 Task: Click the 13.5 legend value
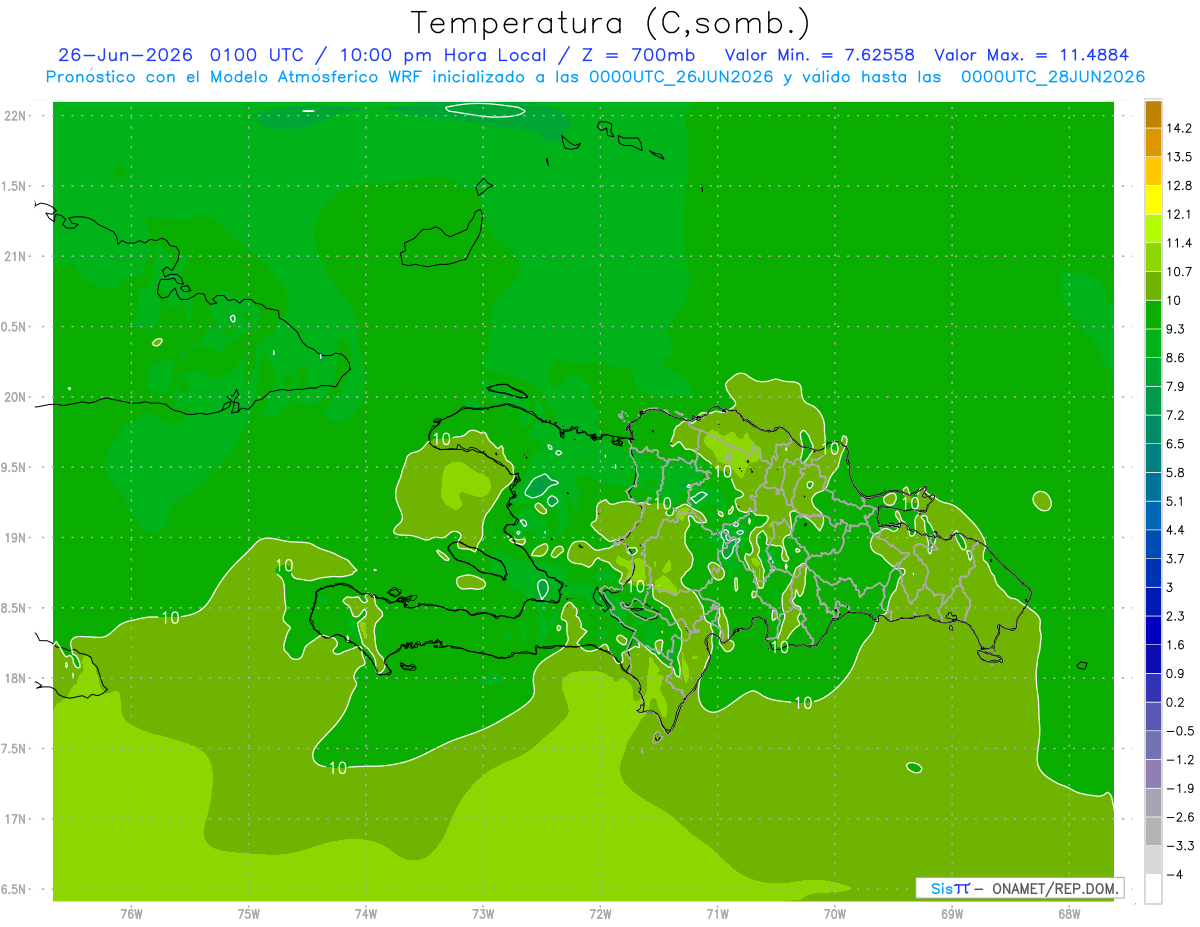pyautogui.click(x=1179, y=157)
